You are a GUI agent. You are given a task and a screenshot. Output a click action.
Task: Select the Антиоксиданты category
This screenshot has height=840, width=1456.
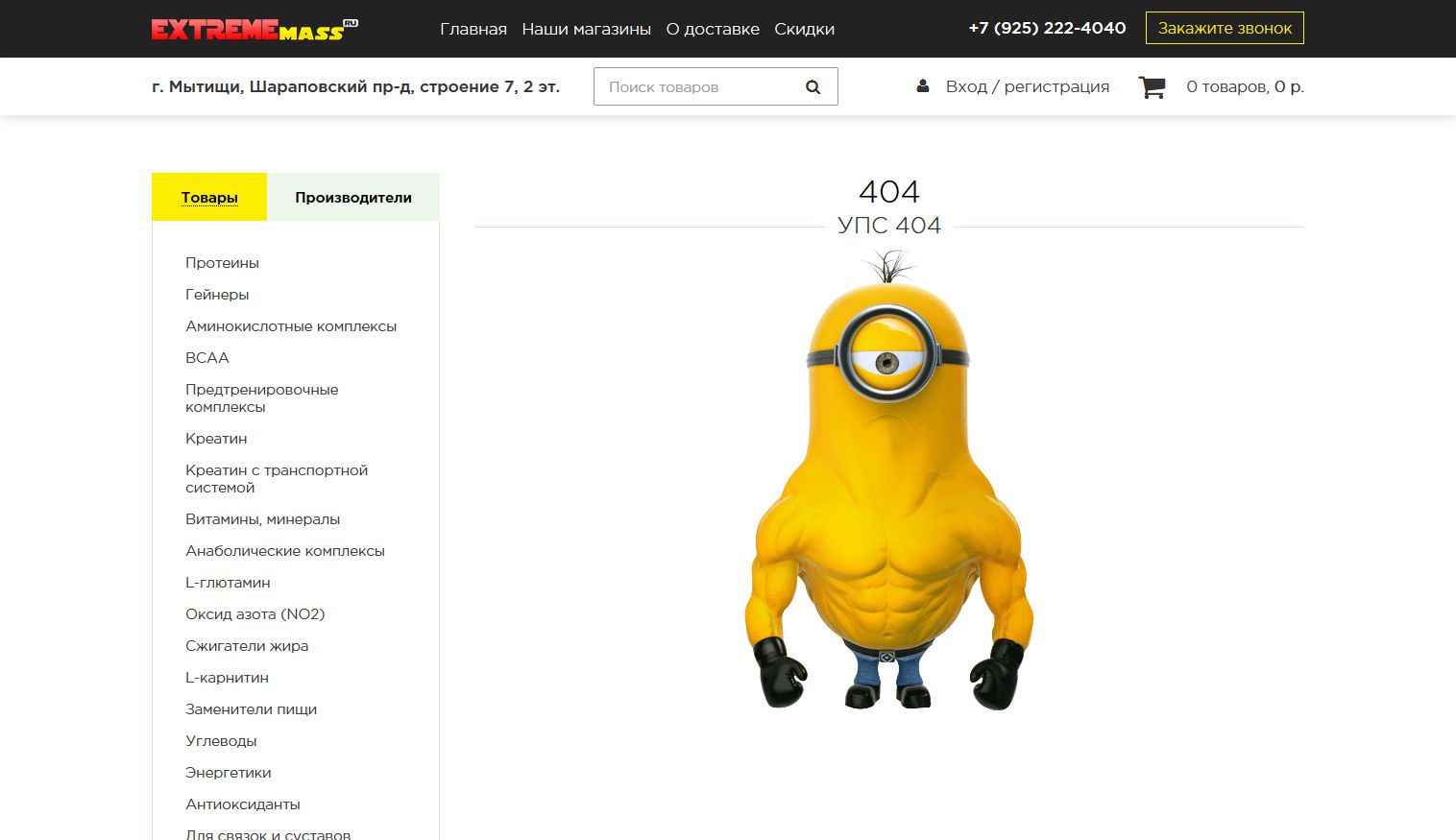click(243, 804)
